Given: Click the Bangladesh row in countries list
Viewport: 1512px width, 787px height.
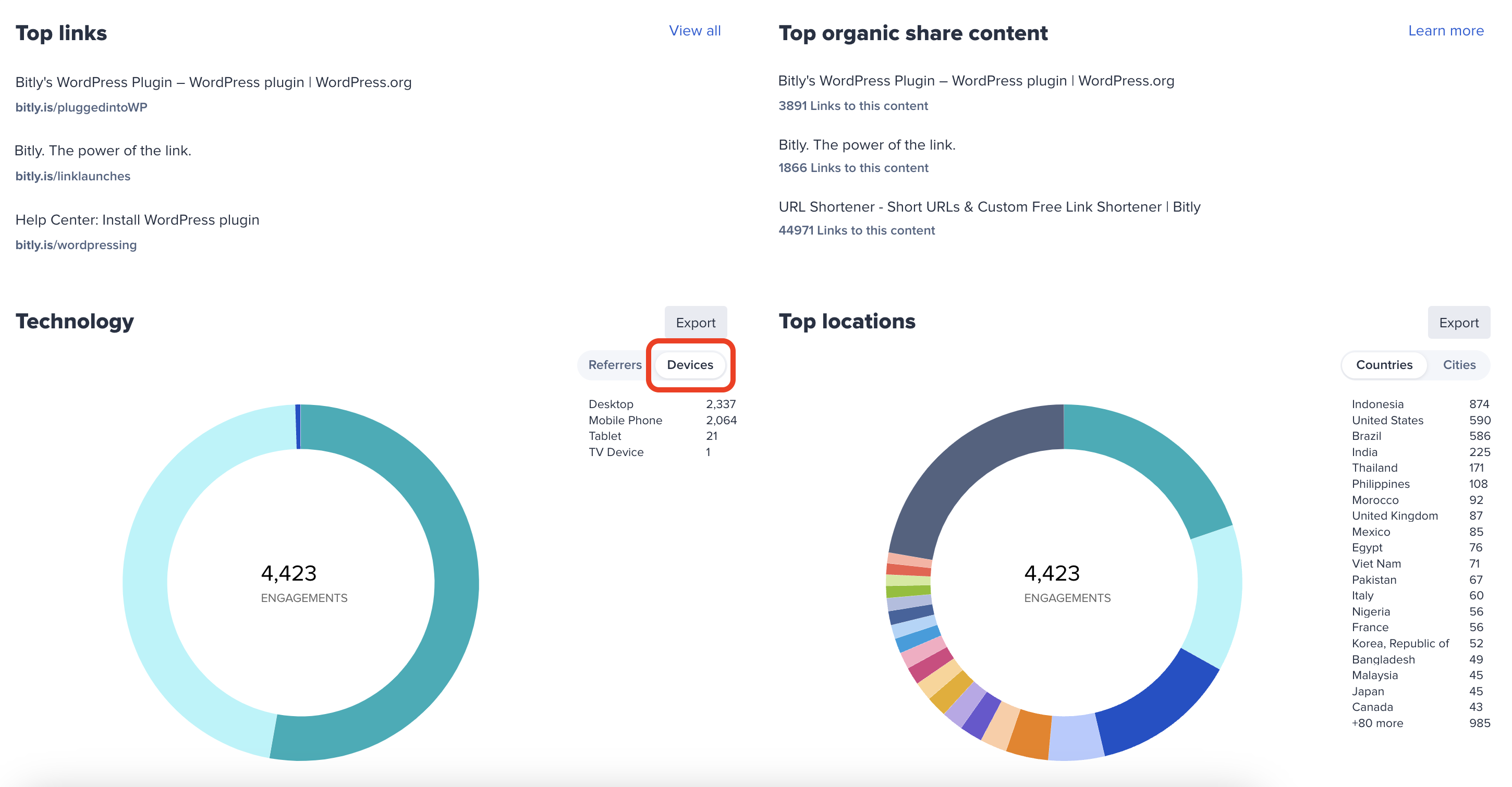Looking at the screenshot, I should pos(1418,660).
